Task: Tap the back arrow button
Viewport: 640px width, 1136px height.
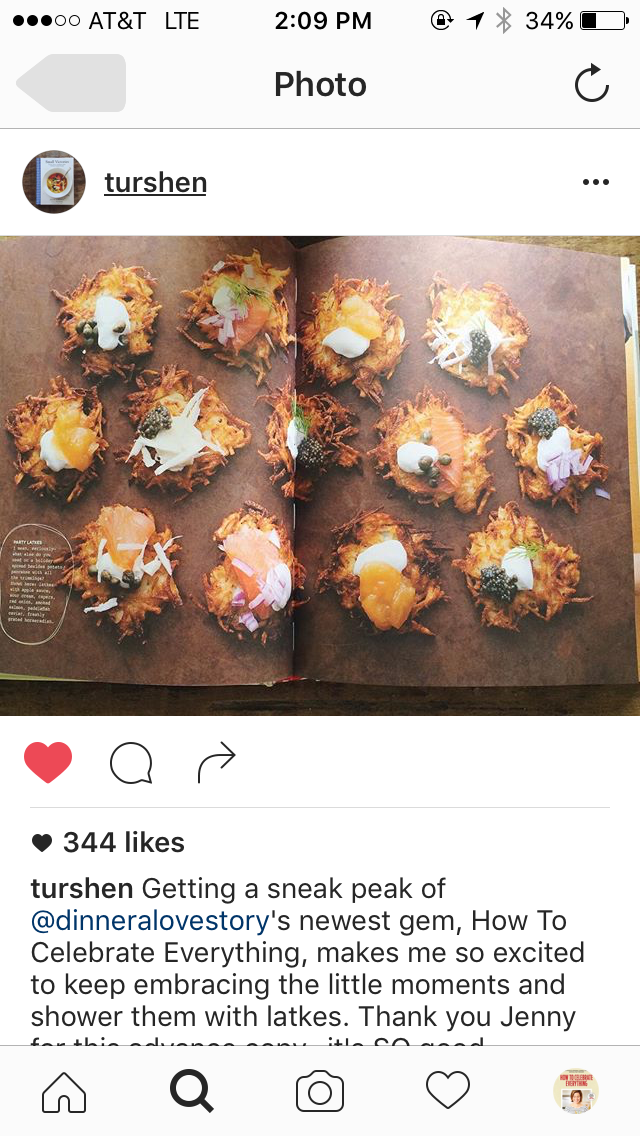Action: [x=71, y=83]
